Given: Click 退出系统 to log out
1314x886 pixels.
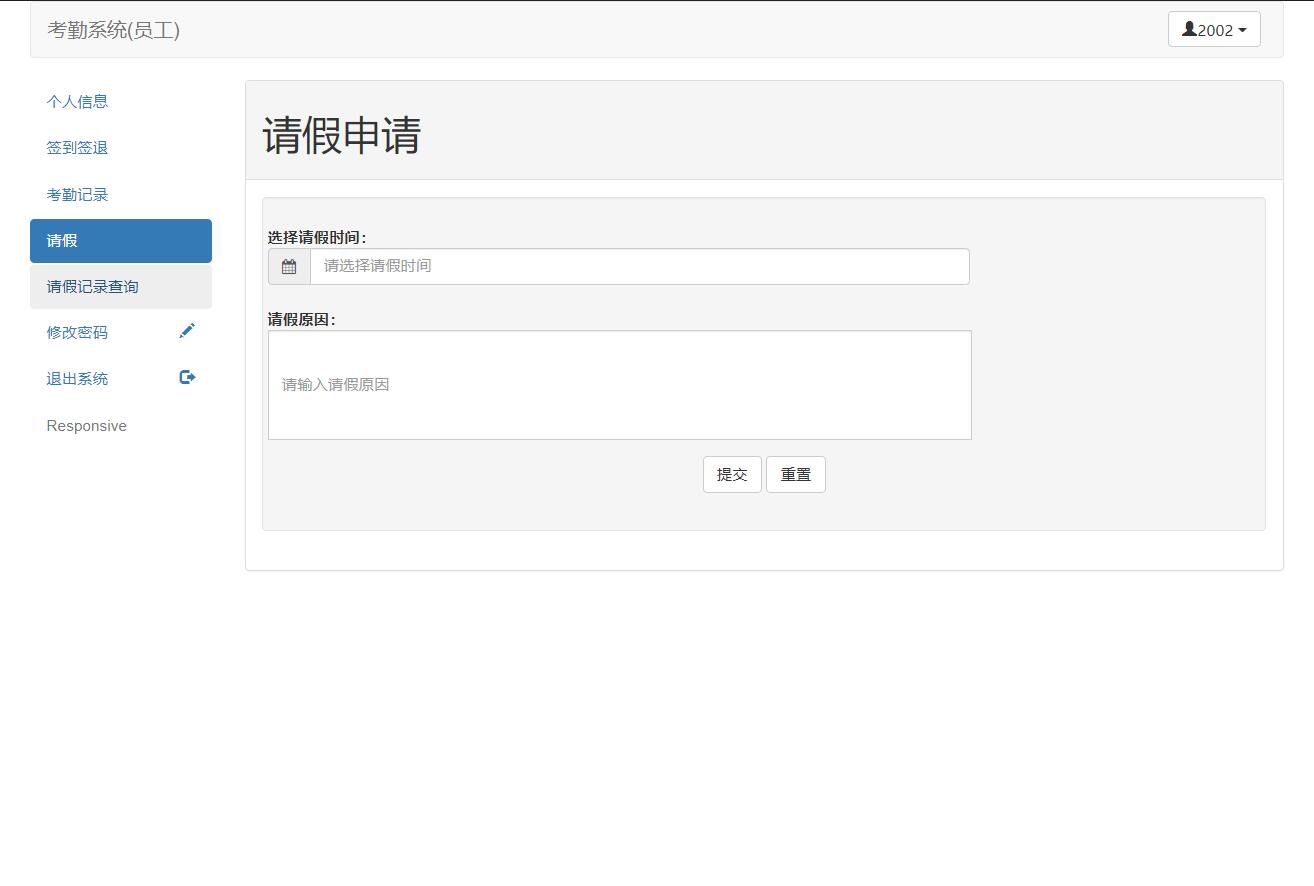Looking at the screenshot, I should pyautogui.click(x=77, y=378).
